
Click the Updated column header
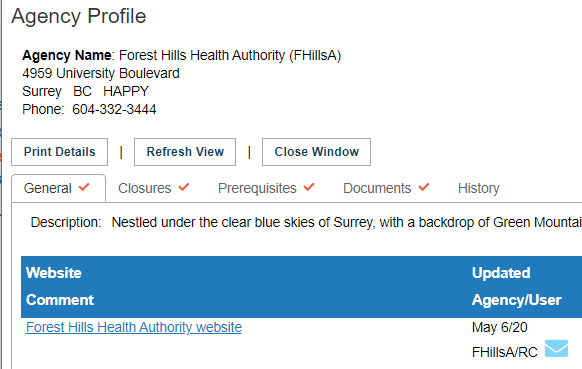[501, 273]
